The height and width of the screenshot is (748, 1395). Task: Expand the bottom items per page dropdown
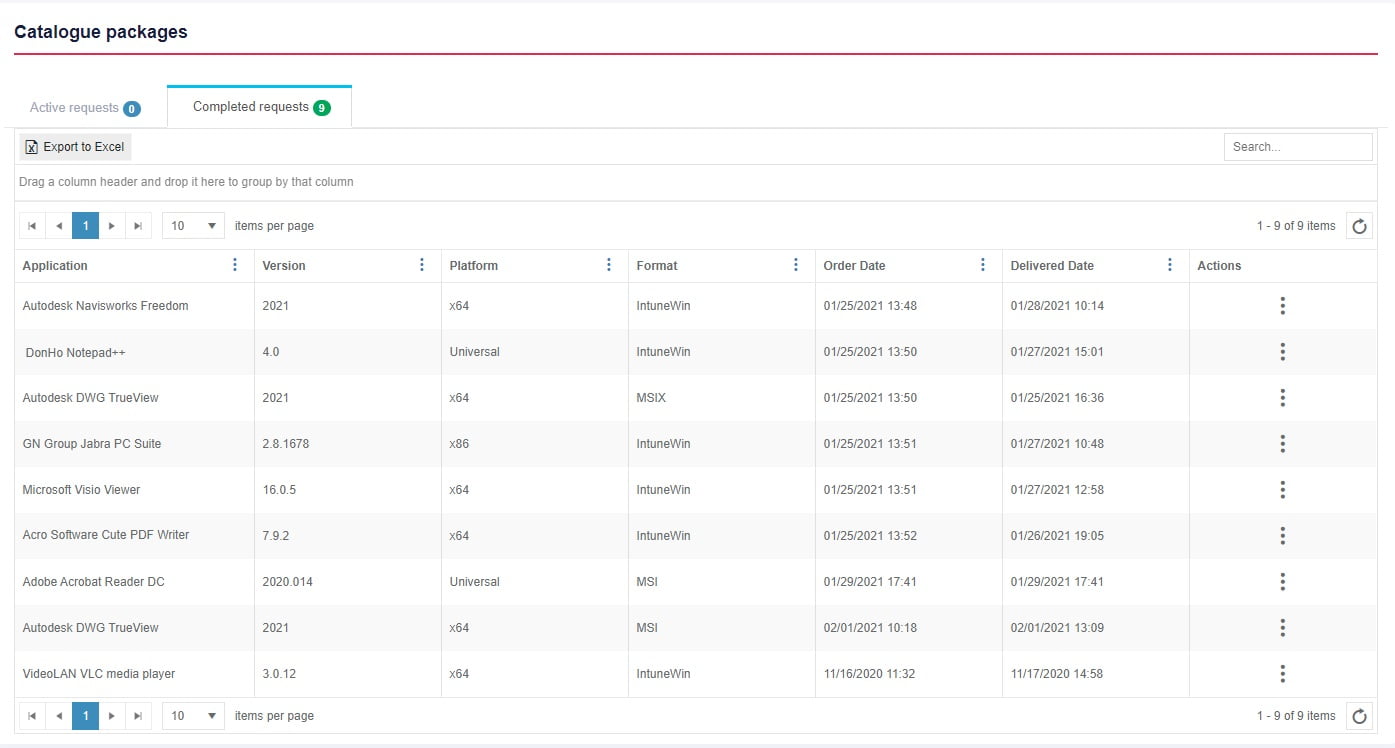[193, 716]
